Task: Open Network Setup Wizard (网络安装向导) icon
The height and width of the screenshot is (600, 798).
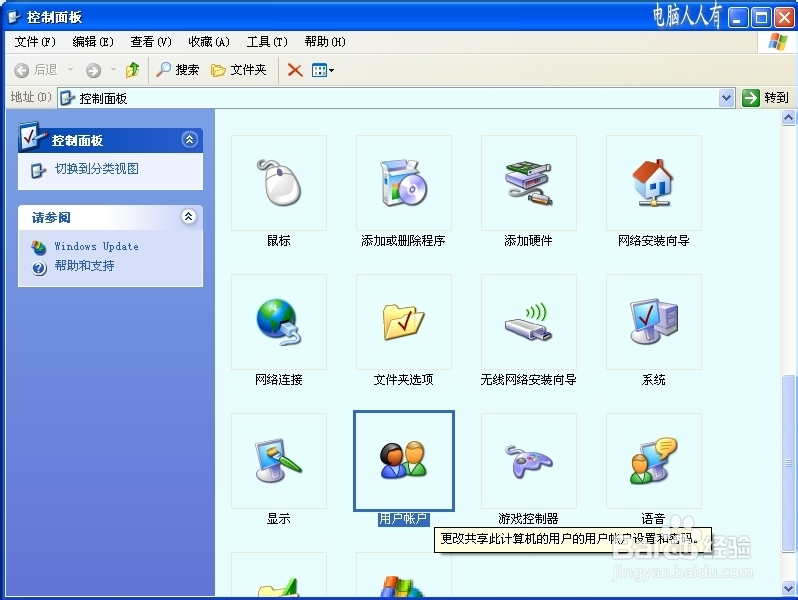Action: pyautogui.click(x=654, y=183)
